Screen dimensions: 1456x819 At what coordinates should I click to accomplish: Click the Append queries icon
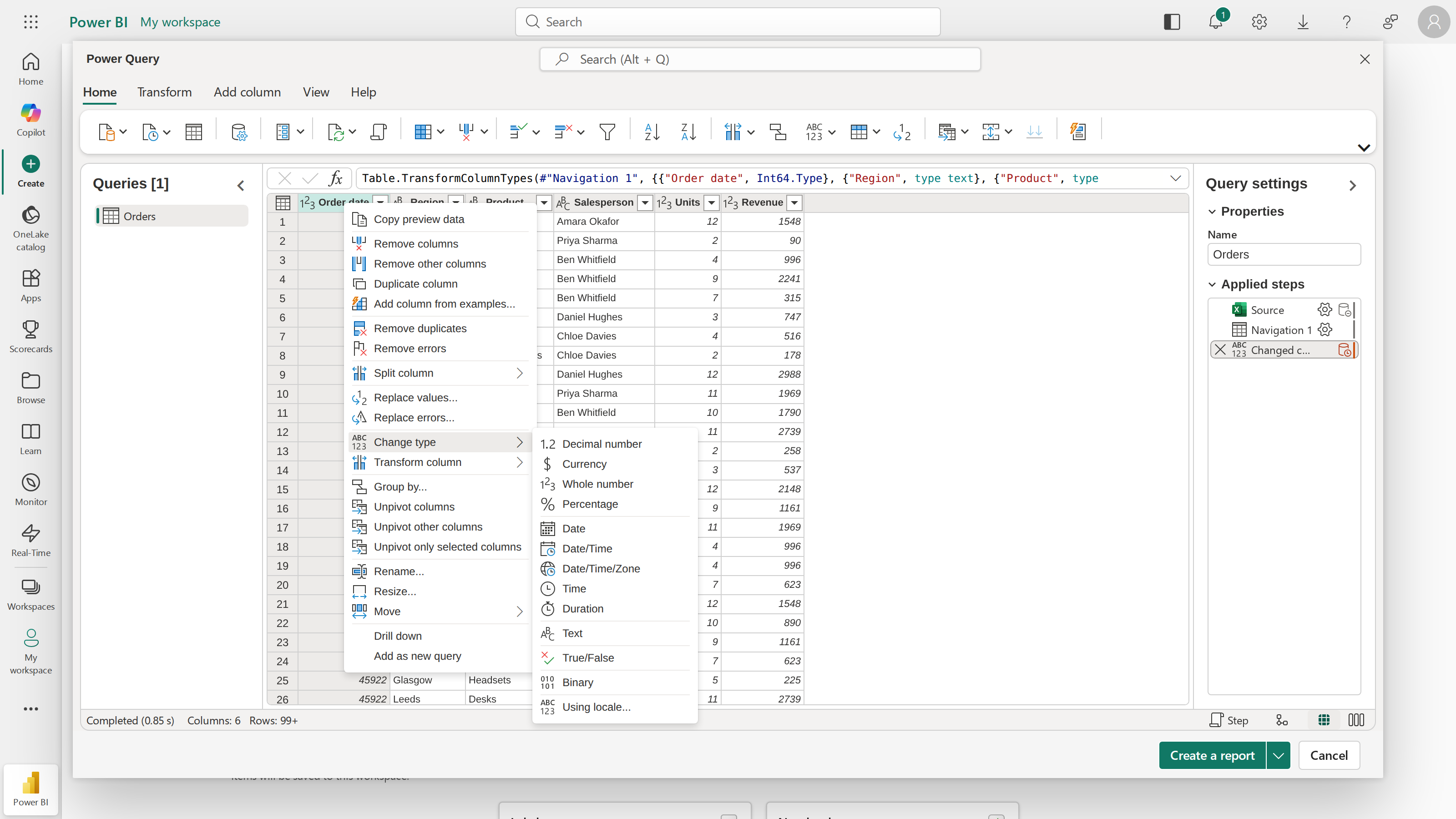pos(991,131)
